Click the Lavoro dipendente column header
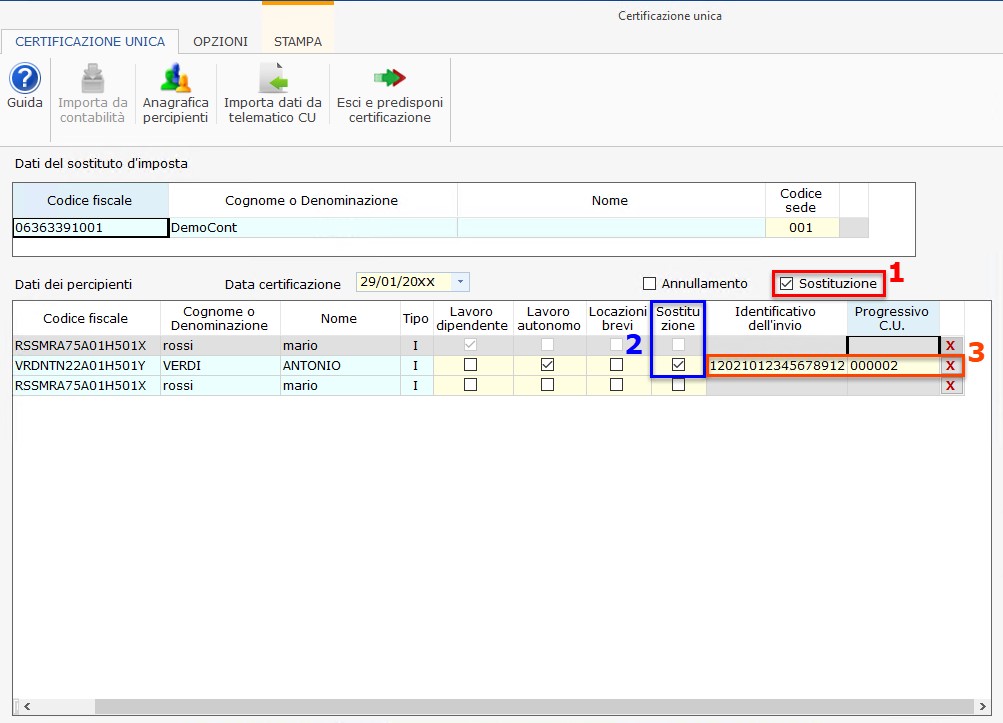Screen dimensions: 1003x723 pos(472,319)
